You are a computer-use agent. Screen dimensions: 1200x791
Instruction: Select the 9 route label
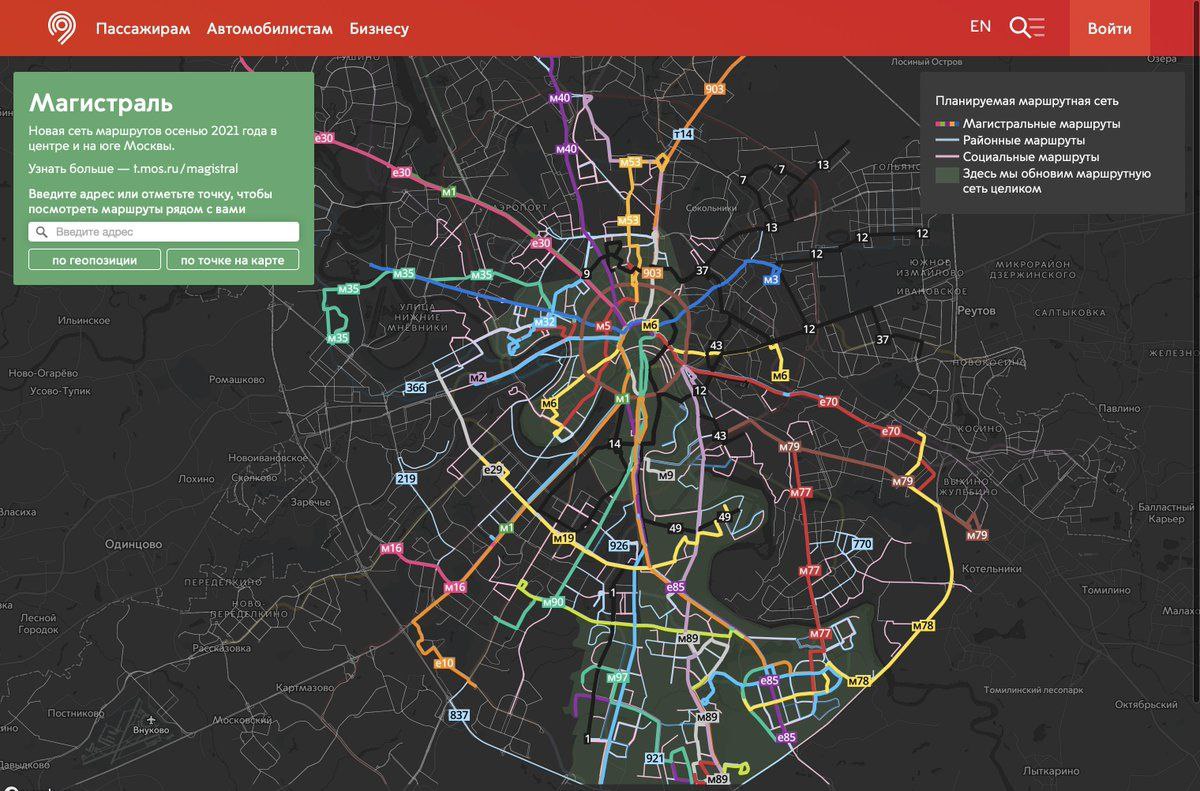(587, 273)
